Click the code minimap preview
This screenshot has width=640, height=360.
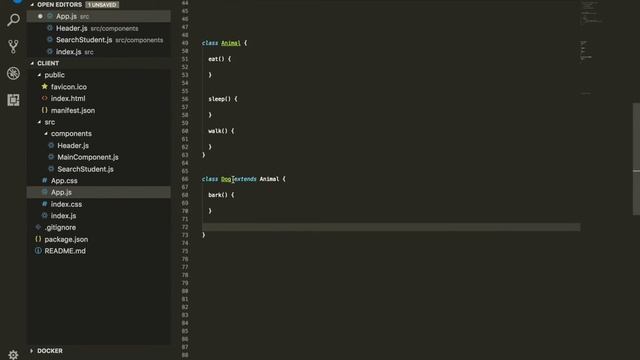[591, 49]
